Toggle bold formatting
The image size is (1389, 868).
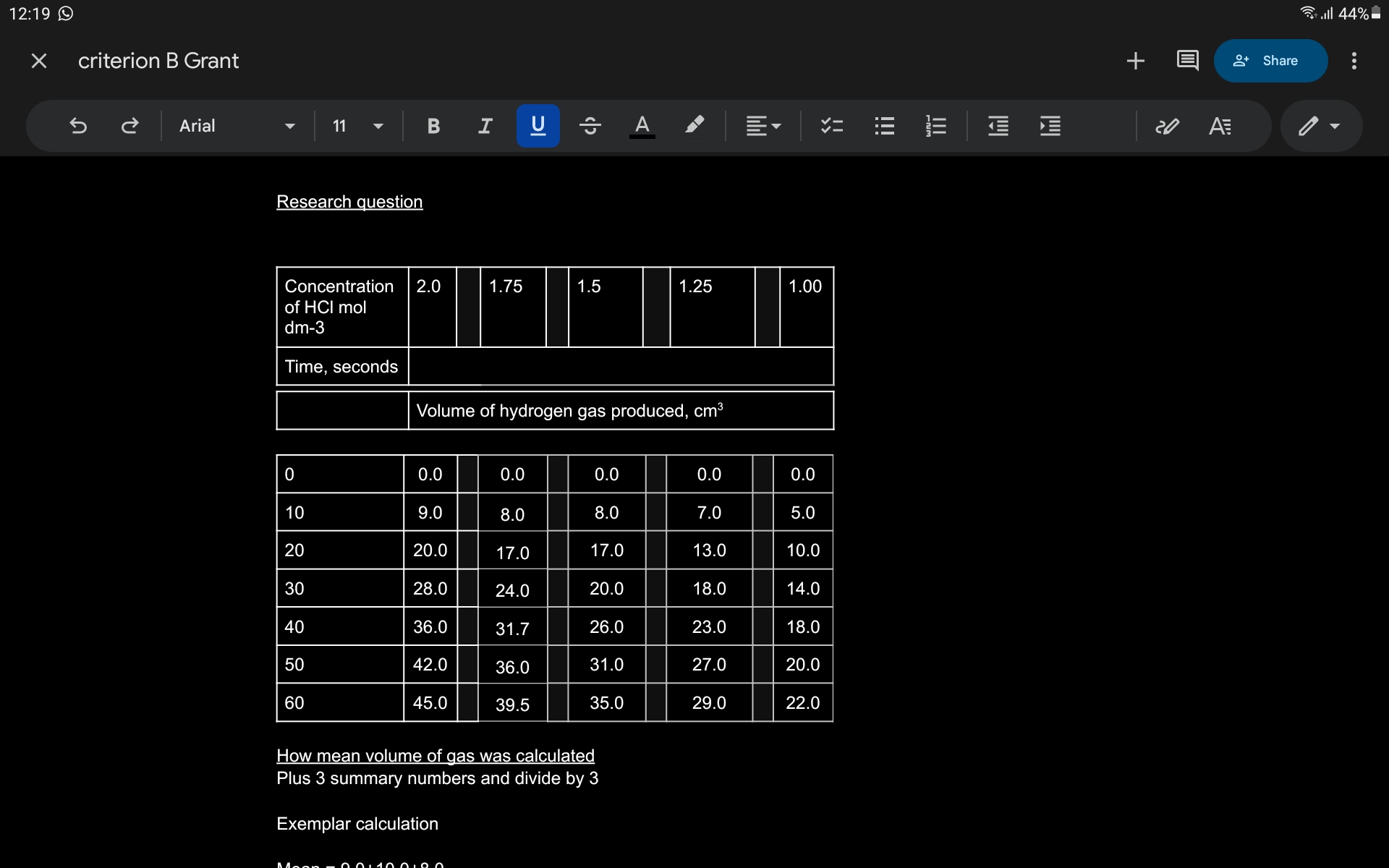point(433,126)
